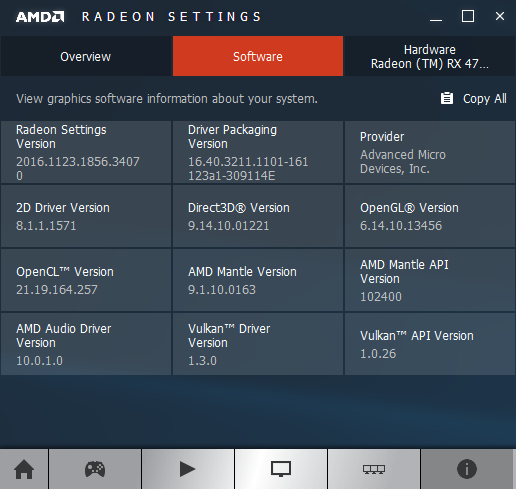Image resolution: width=516 pixels, height=489 pixels.
Task: Maximize the Radeon Settings window
Action: click(468, 16)
